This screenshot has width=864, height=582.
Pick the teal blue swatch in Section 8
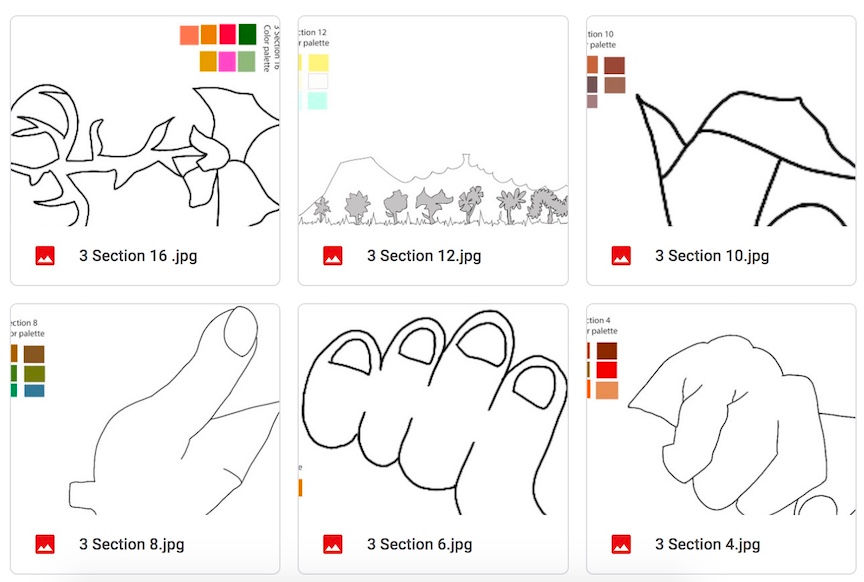34,390
